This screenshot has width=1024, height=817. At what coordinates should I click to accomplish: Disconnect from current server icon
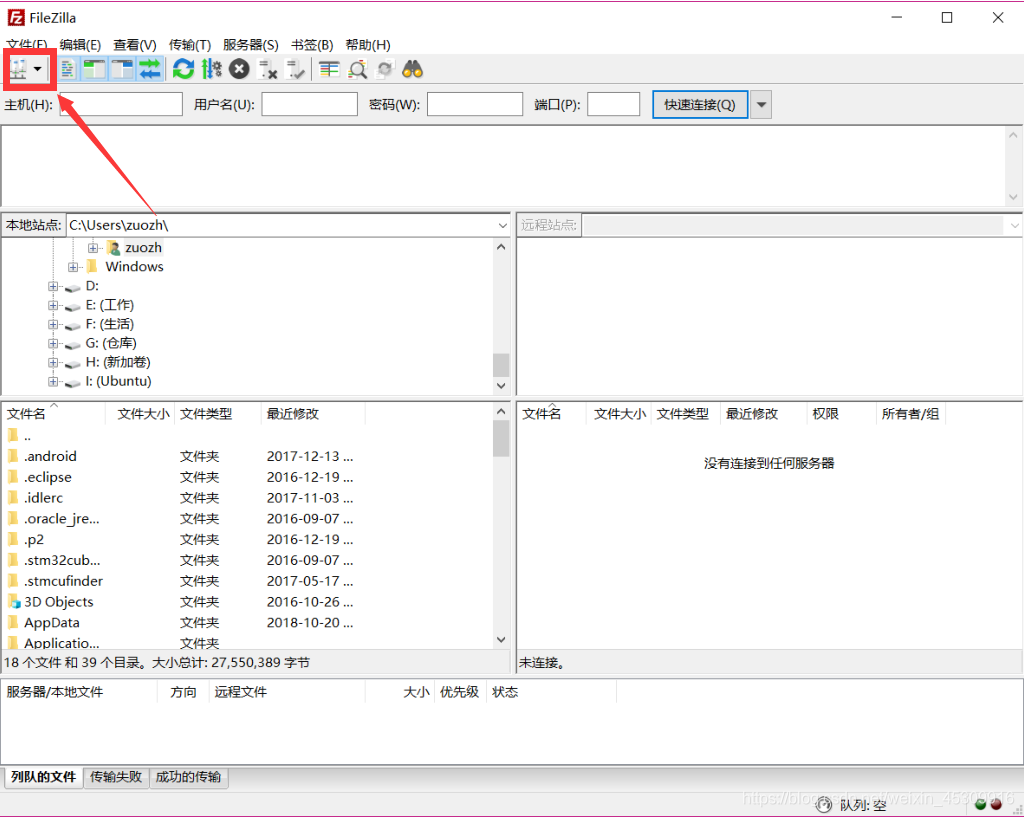click(268, 69)
